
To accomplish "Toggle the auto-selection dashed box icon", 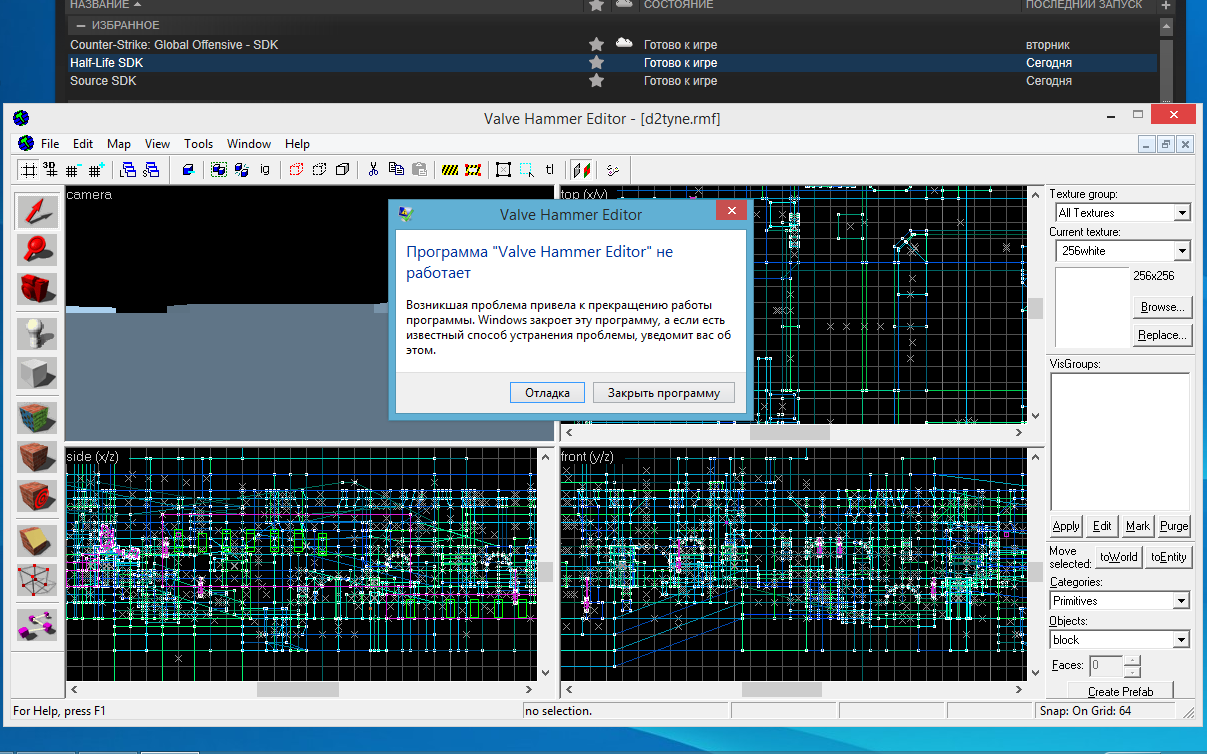I will click(x=527, y=169).
